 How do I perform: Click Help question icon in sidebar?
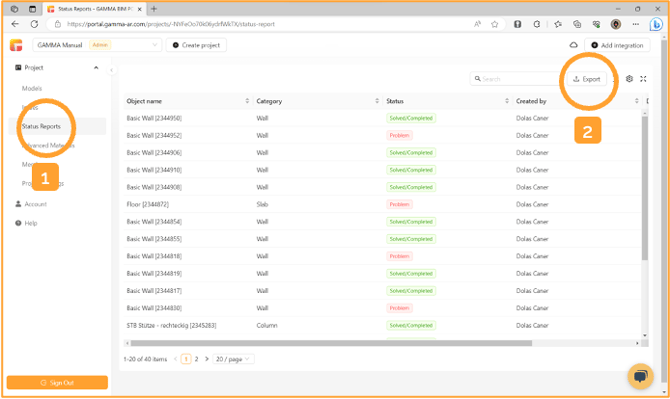[18, 223]
